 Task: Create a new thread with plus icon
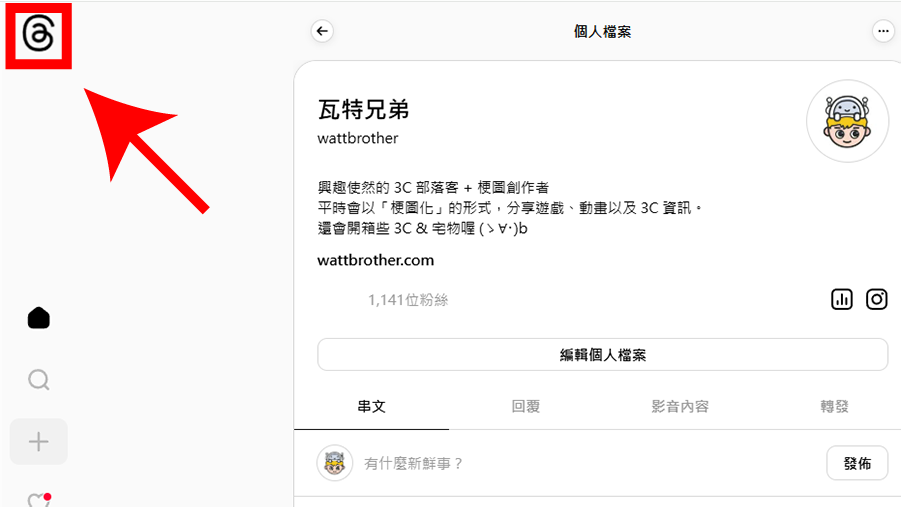39,441
